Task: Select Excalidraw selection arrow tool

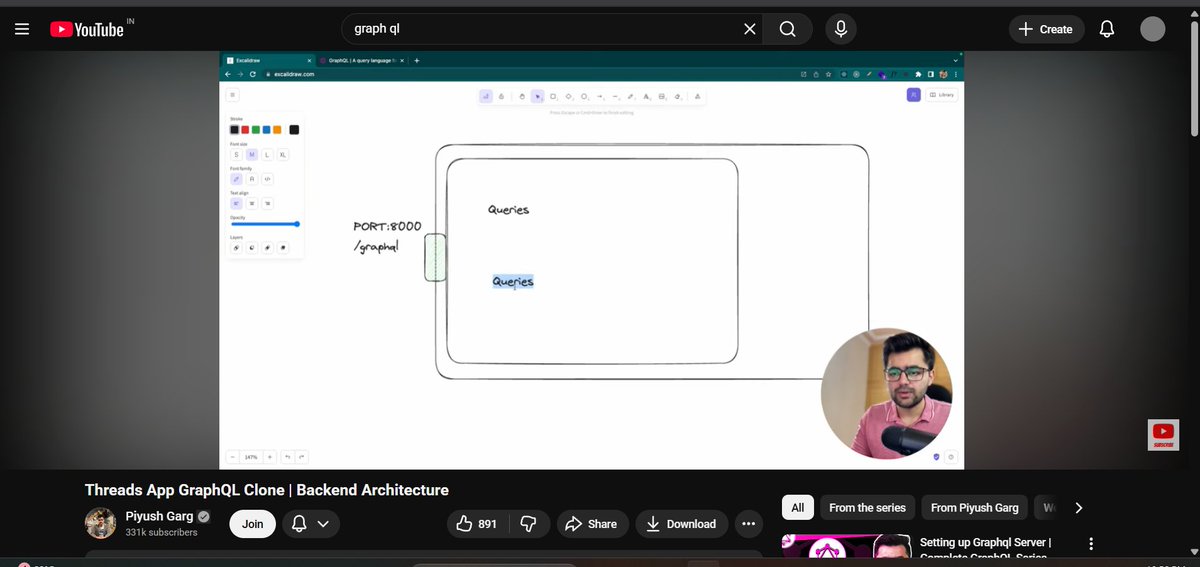Action: [537, 96]
